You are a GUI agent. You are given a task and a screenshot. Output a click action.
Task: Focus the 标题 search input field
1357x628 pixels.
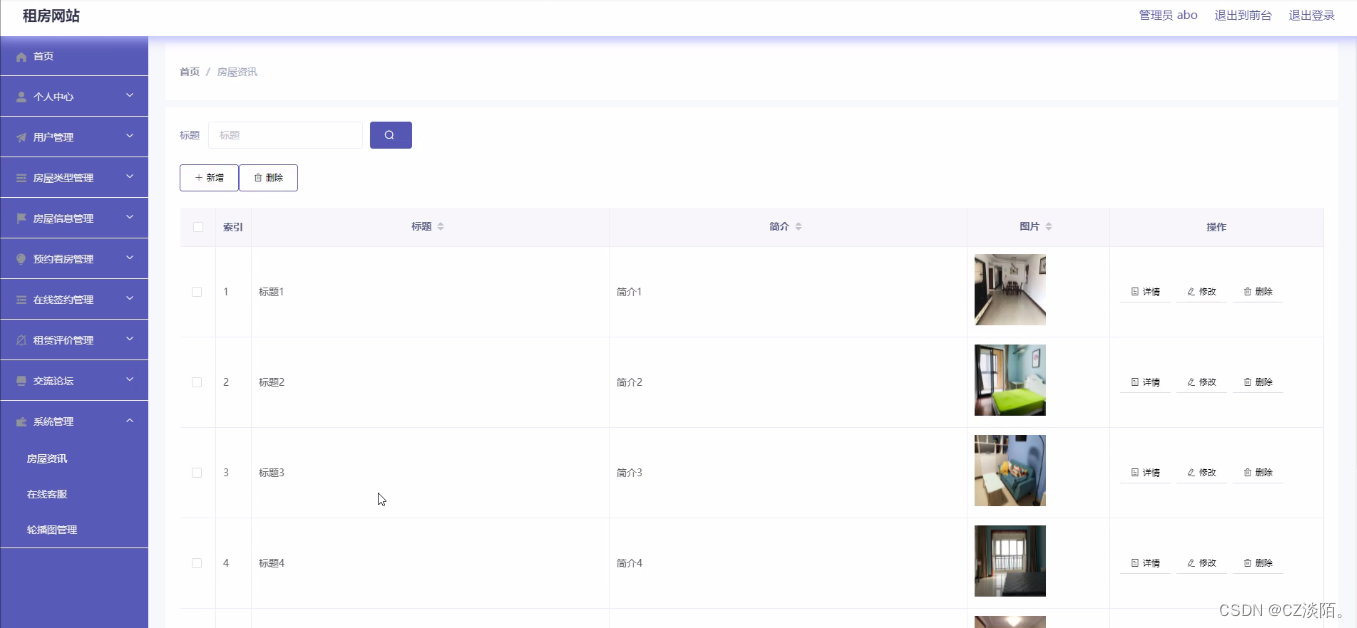coord(285,135)
